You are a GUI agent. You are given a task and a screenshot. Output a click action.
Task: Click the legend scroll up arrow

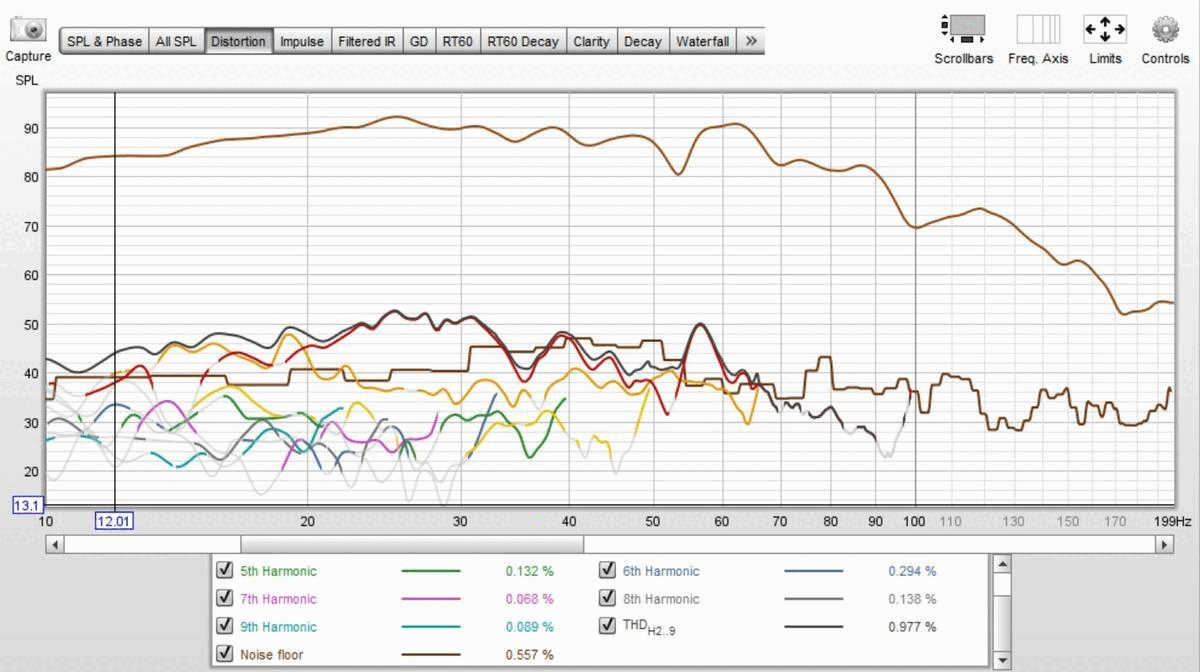tap(1001, 563)
